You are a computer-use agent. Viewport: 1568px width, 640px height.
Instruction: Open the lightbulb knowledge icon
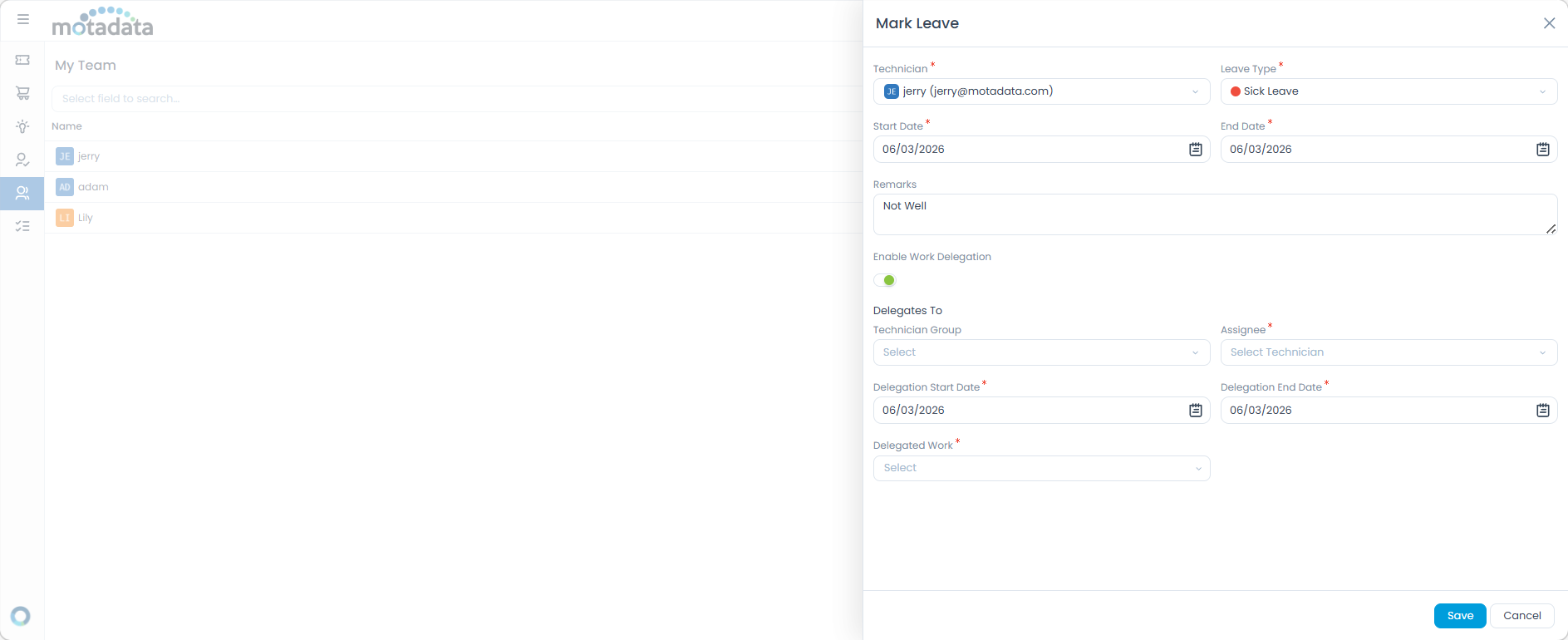pyautogui.click(x=22, y=126)
